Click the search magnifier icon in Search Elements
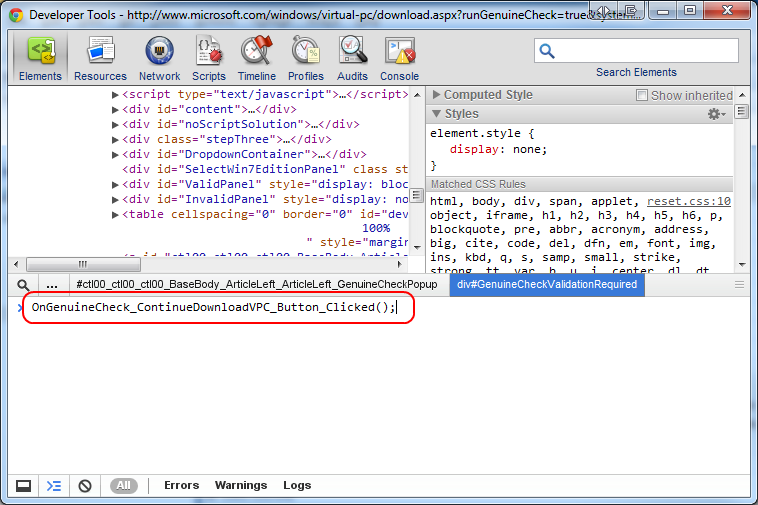Viewport: 758px width, 505px height. coord(547,51)
